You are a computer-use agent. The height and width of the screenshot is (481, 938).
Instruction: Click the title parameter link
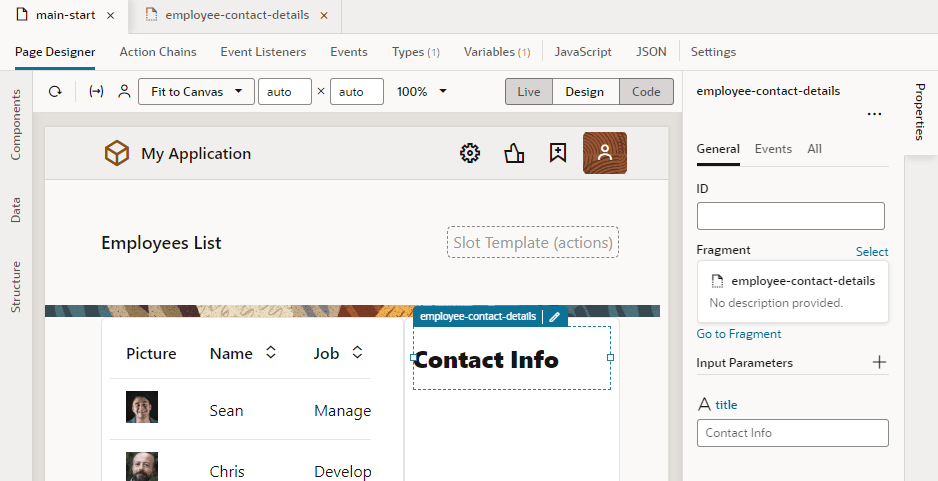[x=726, y=405]
